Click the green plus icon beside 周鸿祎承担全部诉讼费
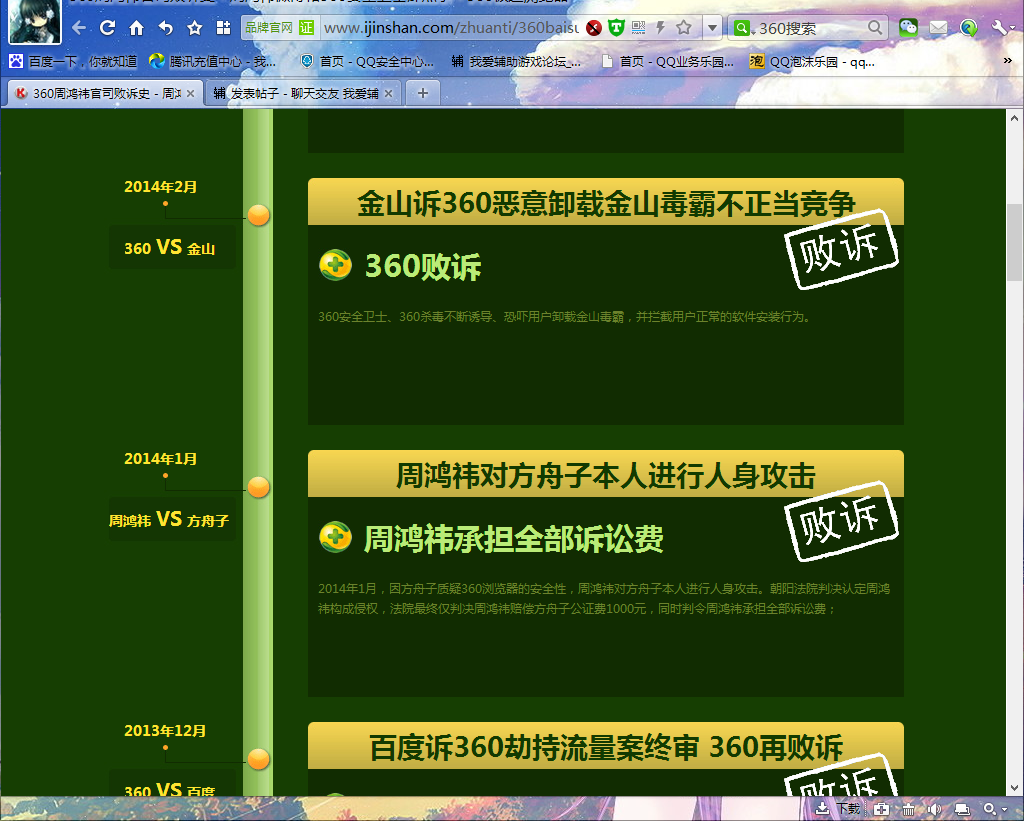This screenshot has height=821, width=1024. click(x=336, y=537)
